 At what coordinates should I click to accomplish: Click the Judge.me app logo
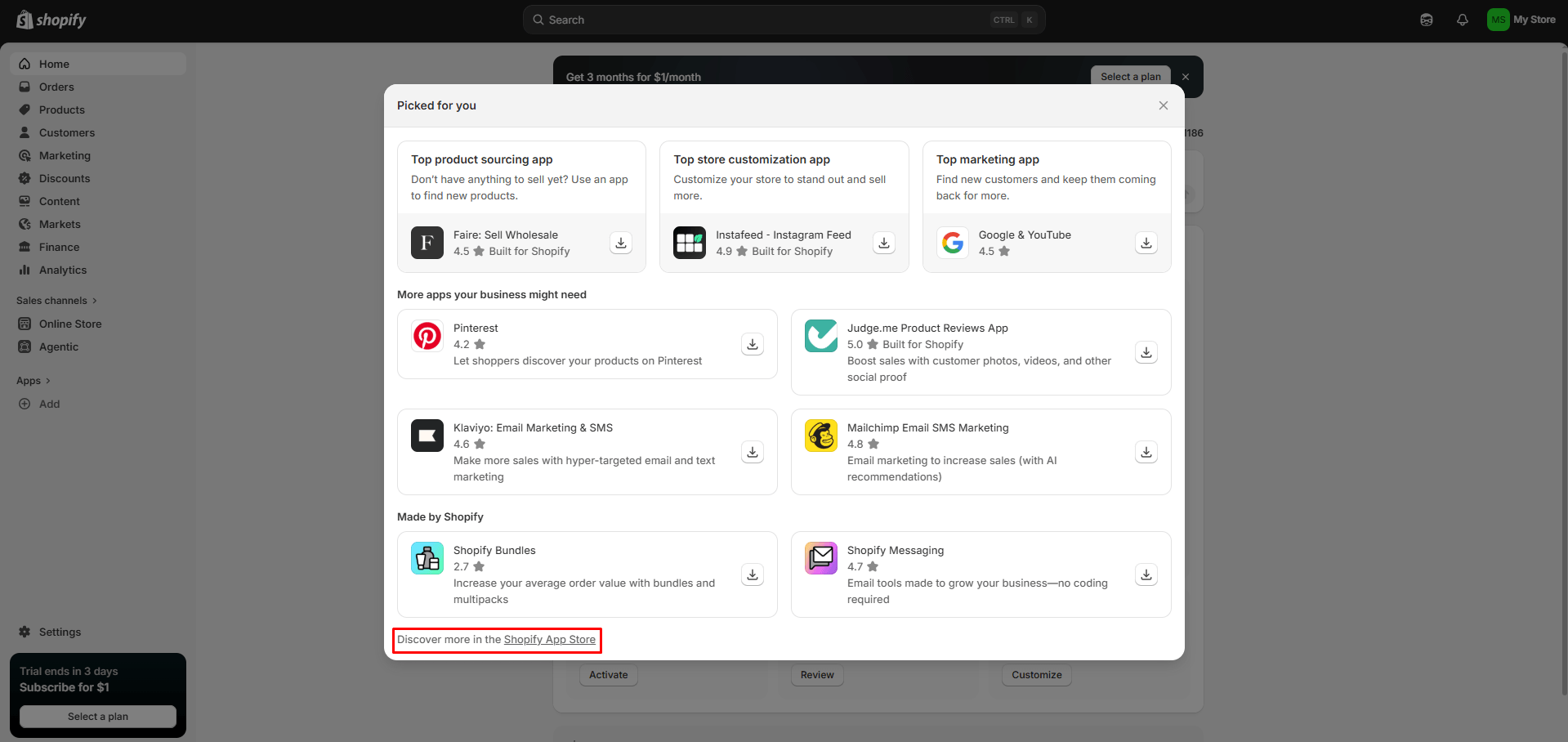[x=821, y=336]
